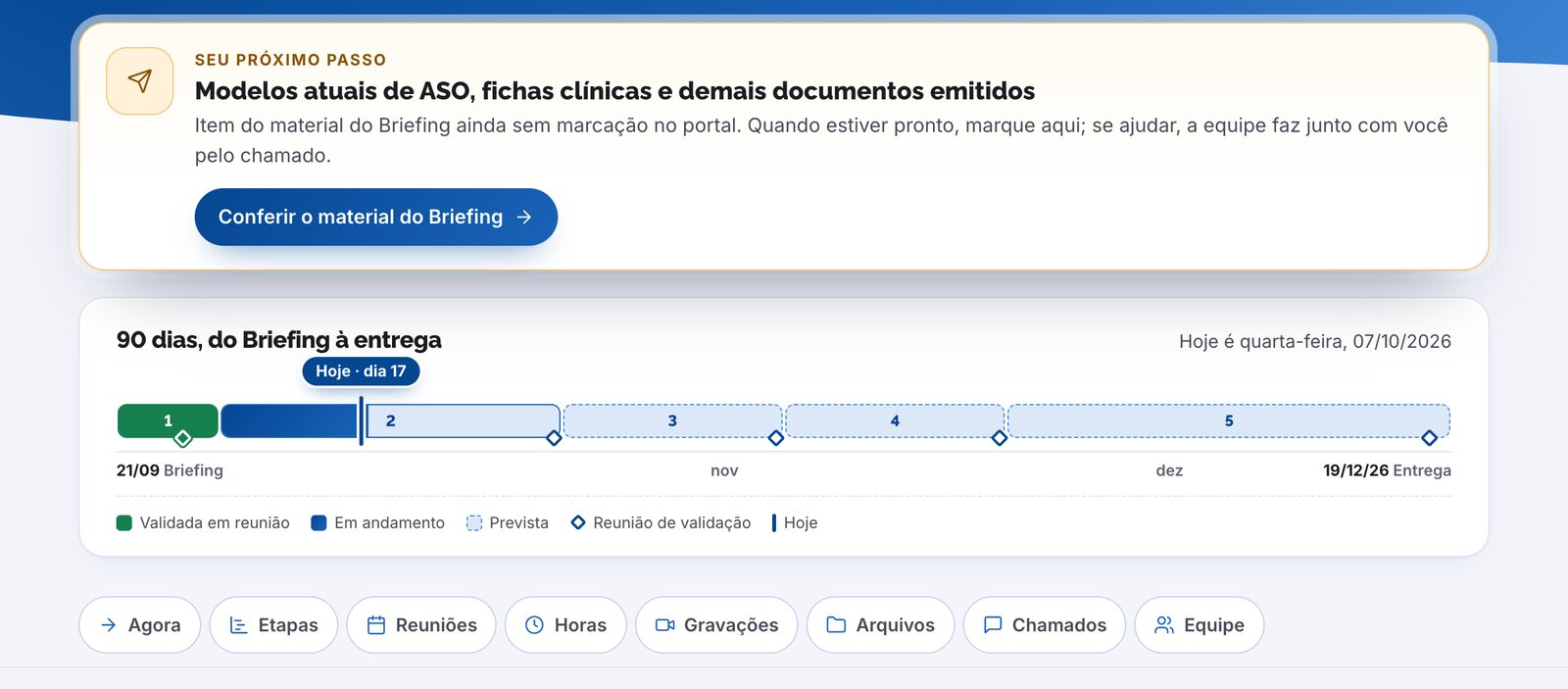Click the validation diamond ending stage 3

point(776,438)
